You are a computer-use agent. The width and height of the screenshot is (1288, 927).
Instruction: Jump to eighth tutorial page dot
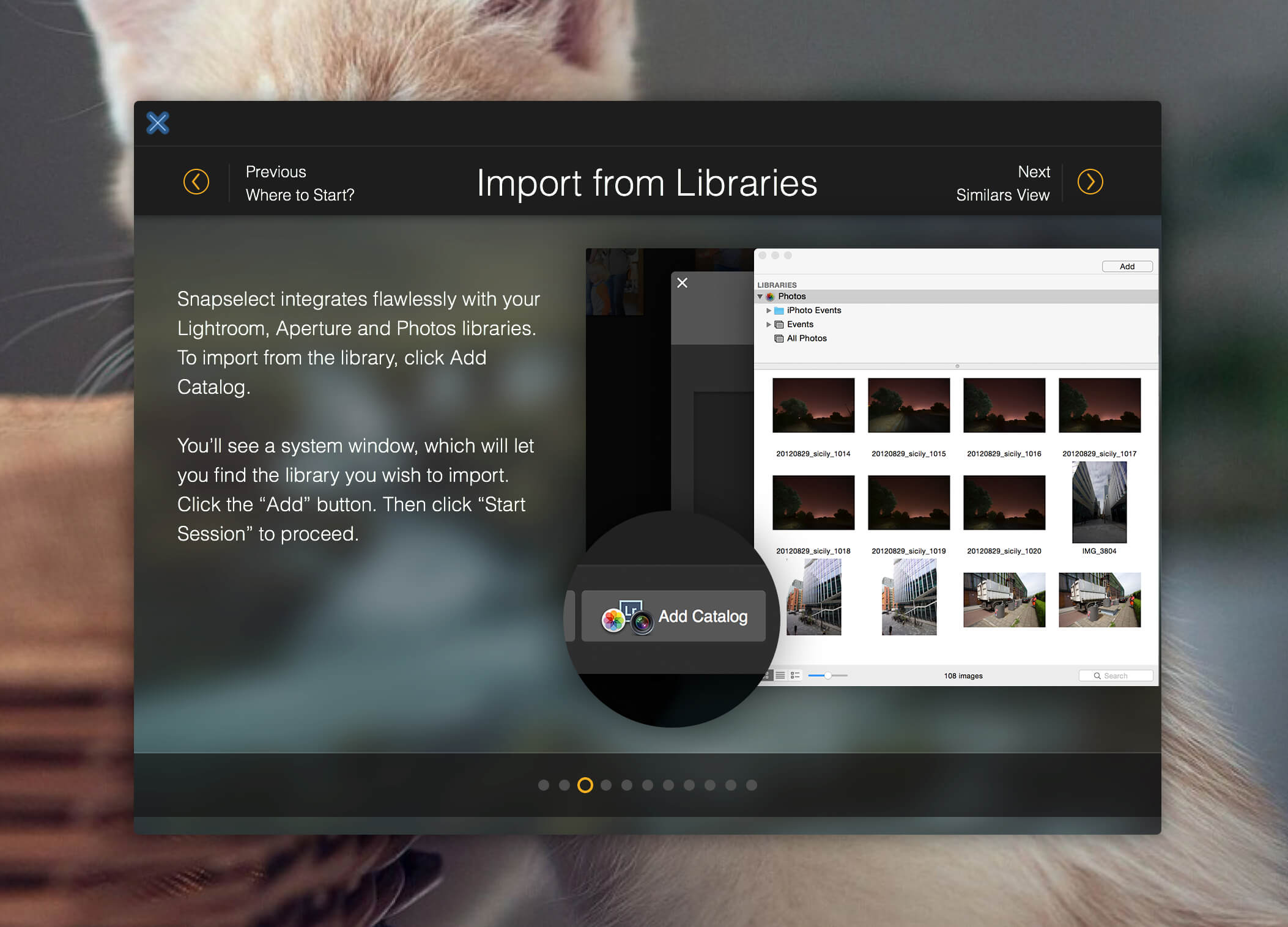click(689, 785)
